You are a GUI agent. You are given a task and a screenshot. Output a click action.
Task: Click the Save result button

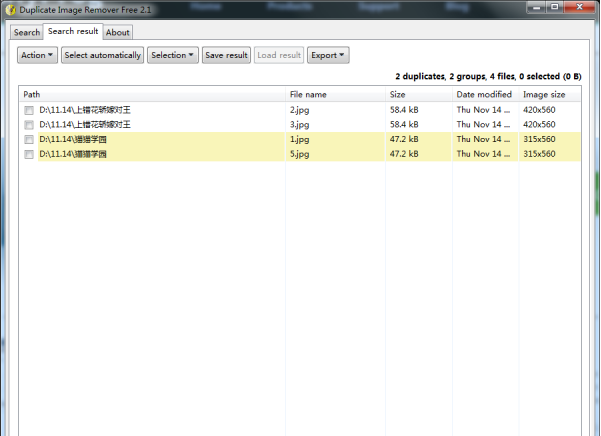point(226,55)
